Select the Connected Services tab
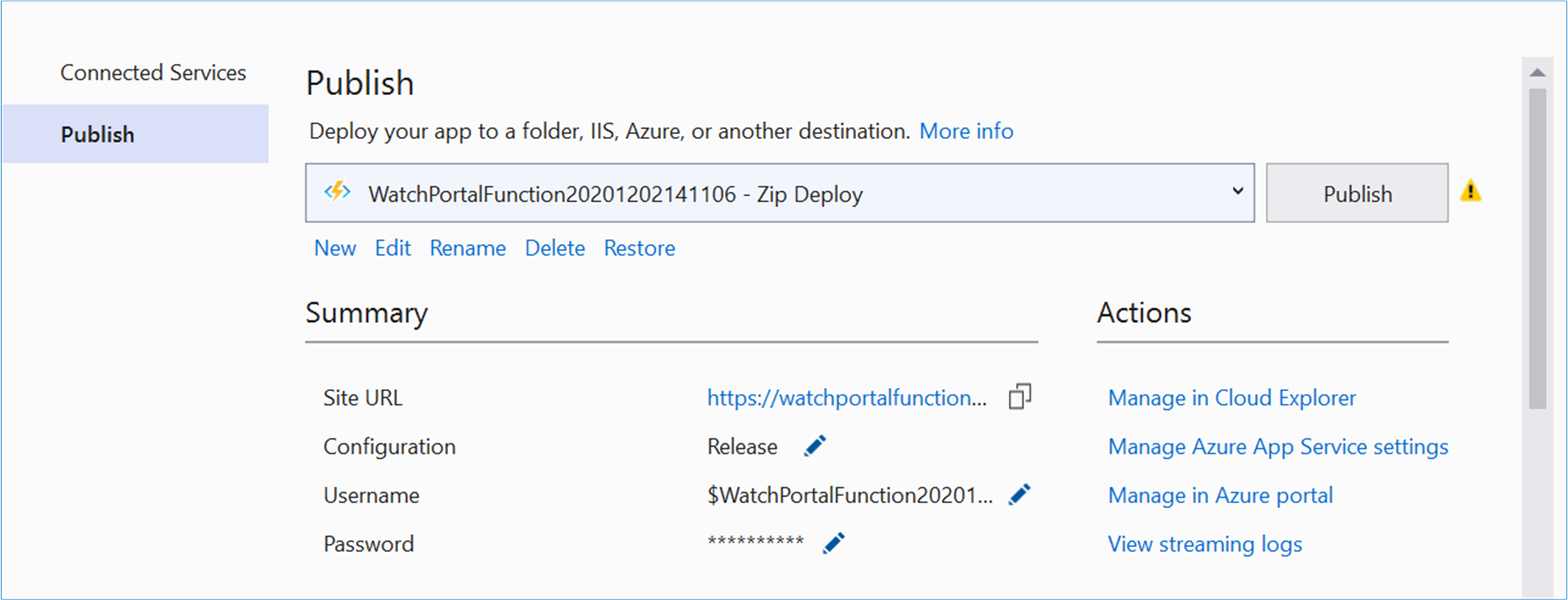This screenshot has height=600, width=1568. 153,72
